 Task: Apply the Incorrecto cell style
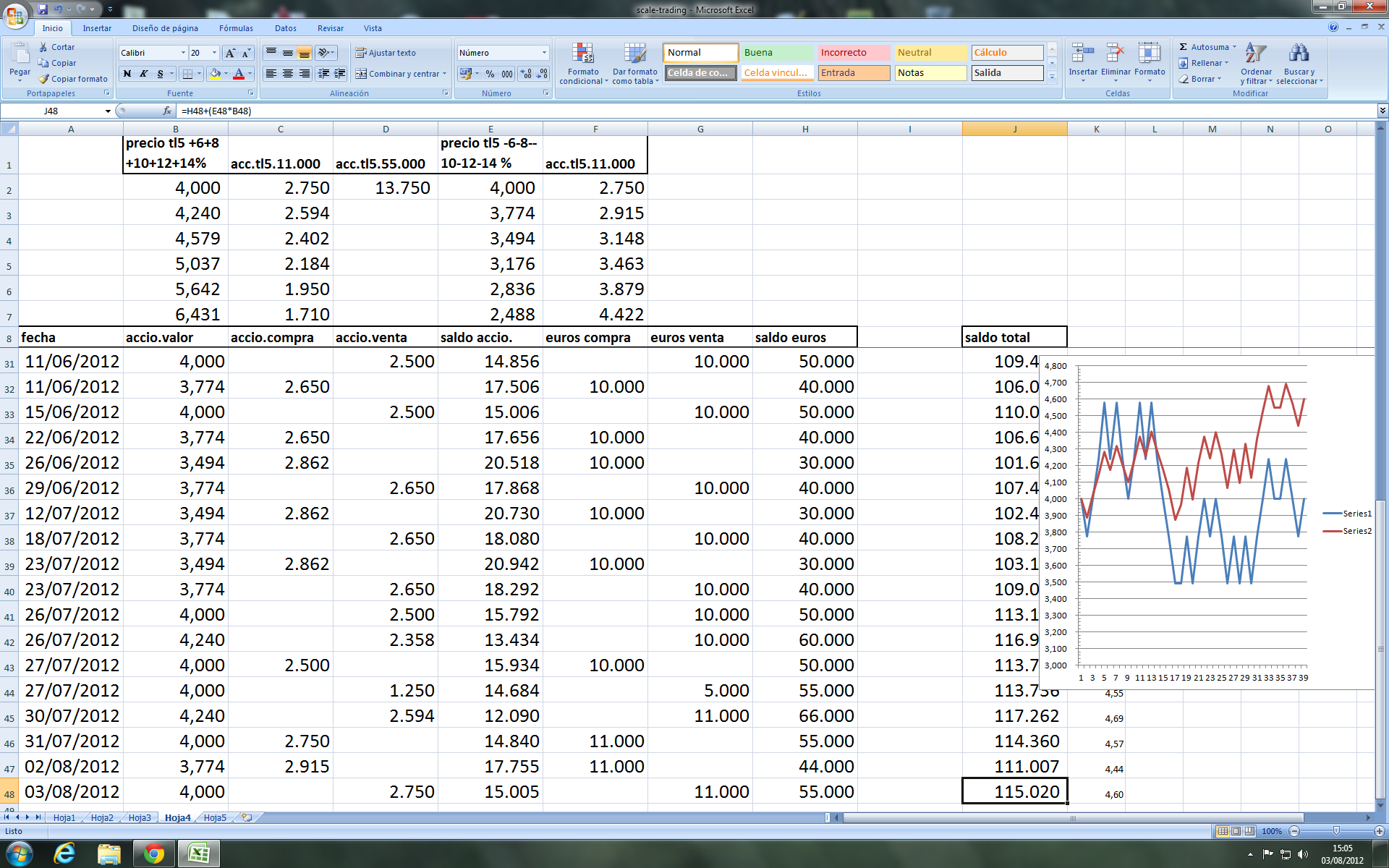[853, 53]
